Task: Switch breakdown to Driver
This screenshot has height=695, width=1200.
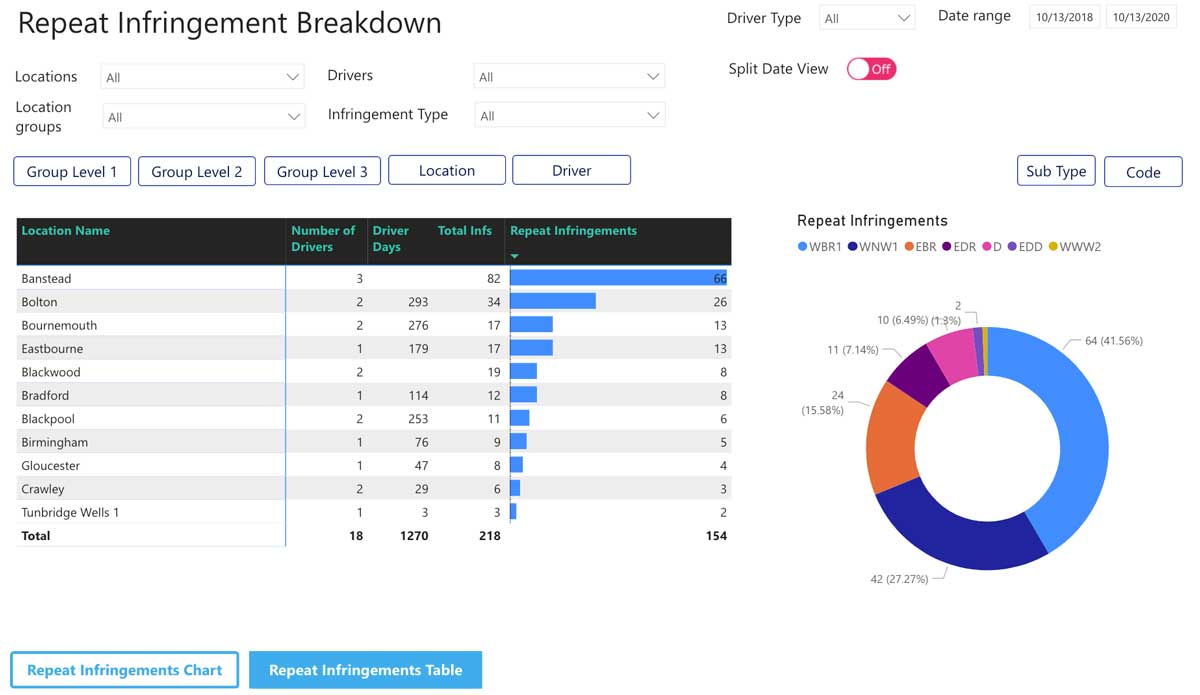Action: [572, 170]
